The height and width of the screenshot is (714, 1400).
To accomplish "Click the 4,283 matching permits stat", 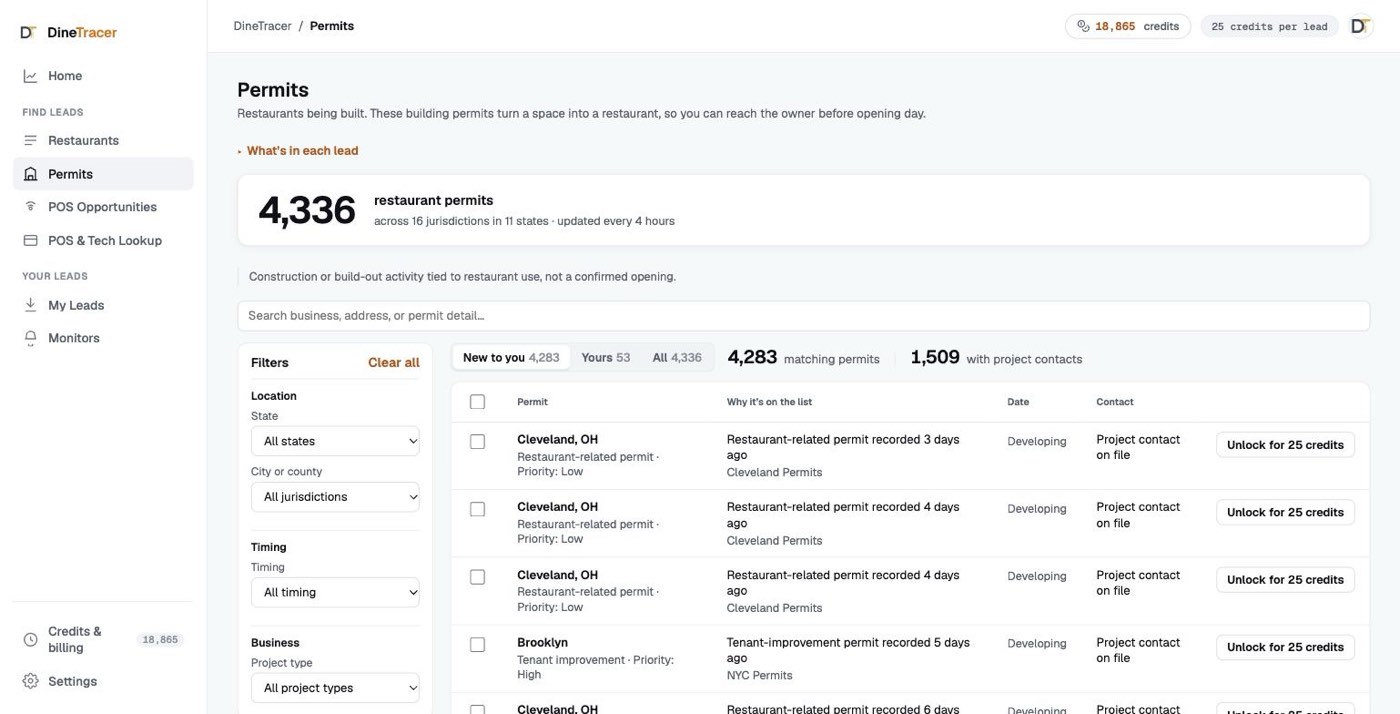I will 803,358.
